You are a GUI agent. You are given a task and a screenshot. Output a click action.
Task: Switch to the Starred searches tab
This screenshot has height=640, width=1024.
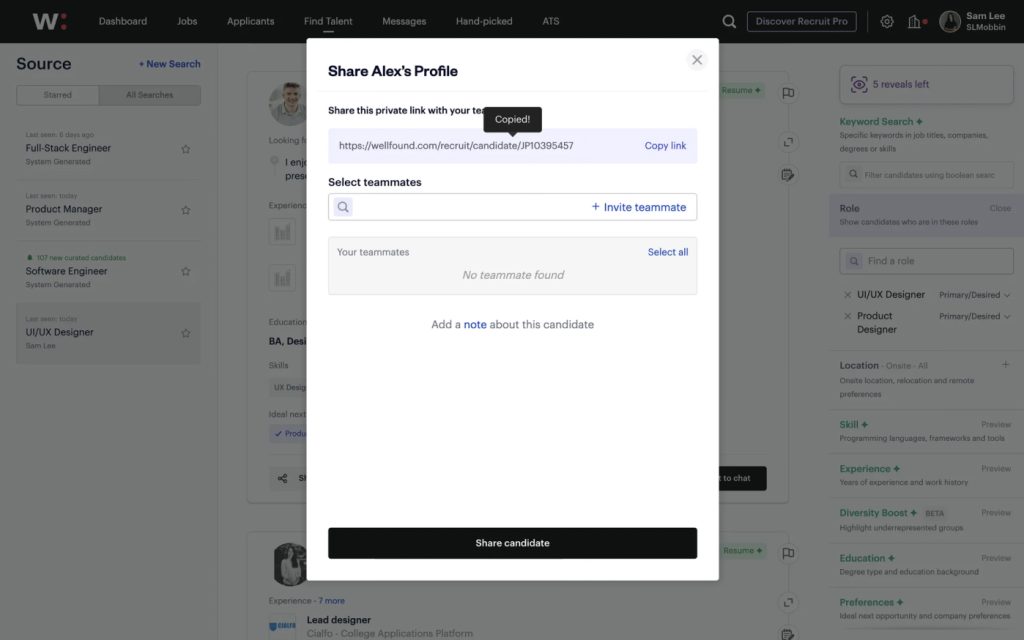pyautogui.click(x=57, y=94)
